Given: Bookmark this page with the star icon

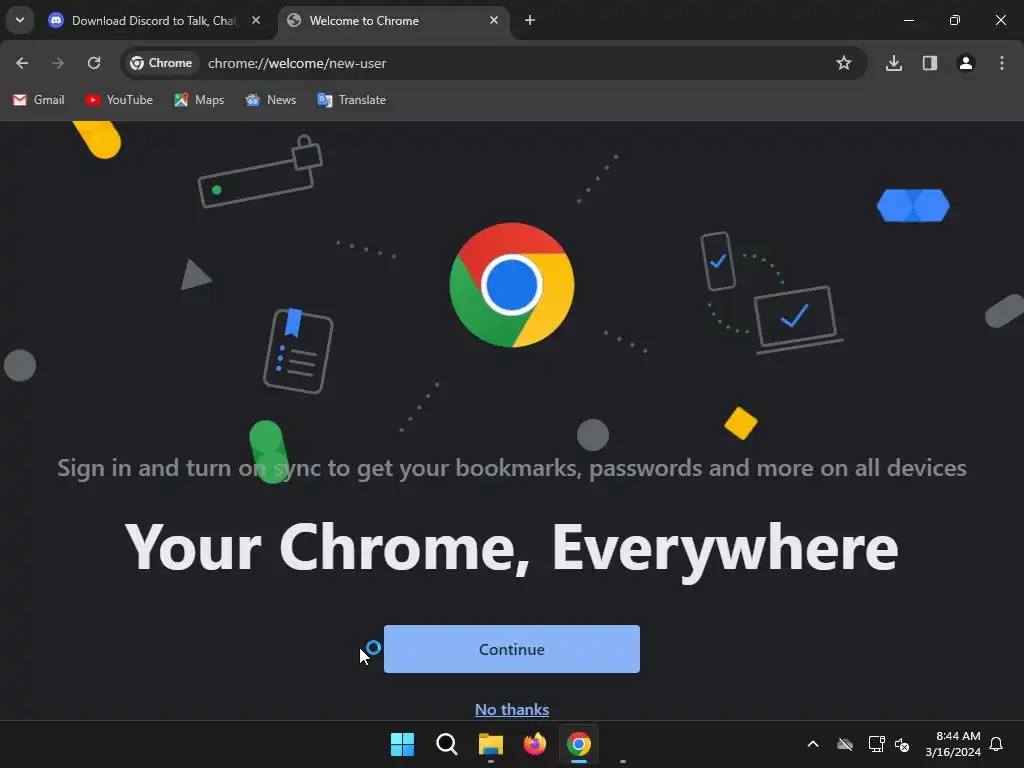Looking at the screenshot, I should point(844,63).
